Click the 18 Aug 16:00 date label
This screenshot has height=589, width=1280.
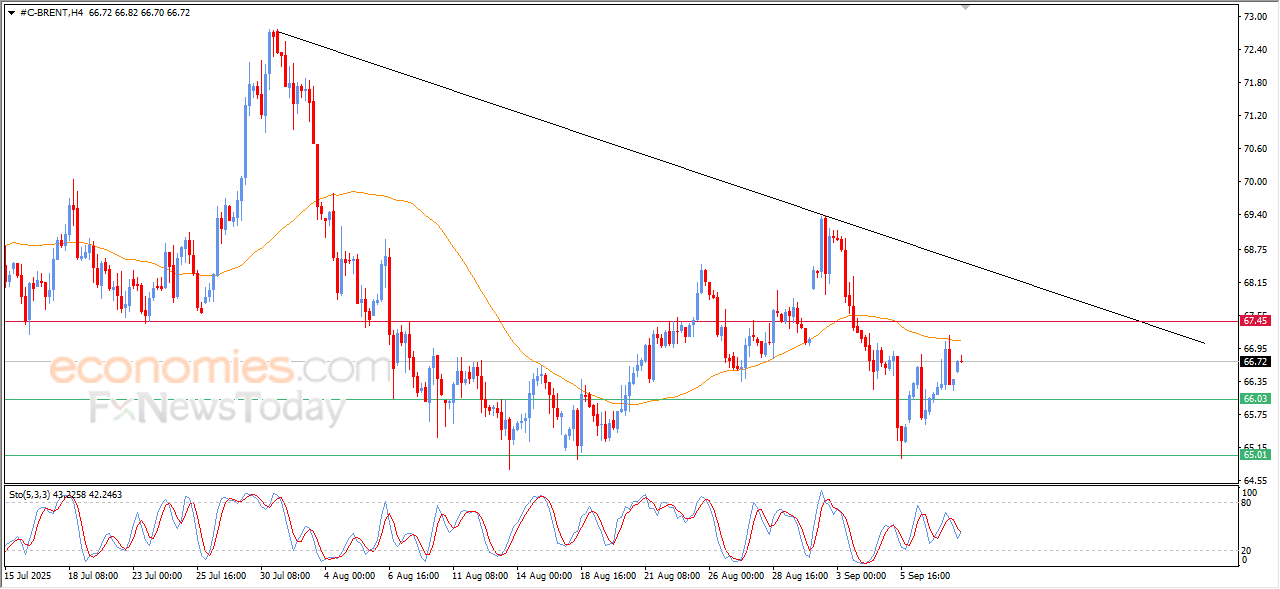click(x=609, y=576)
